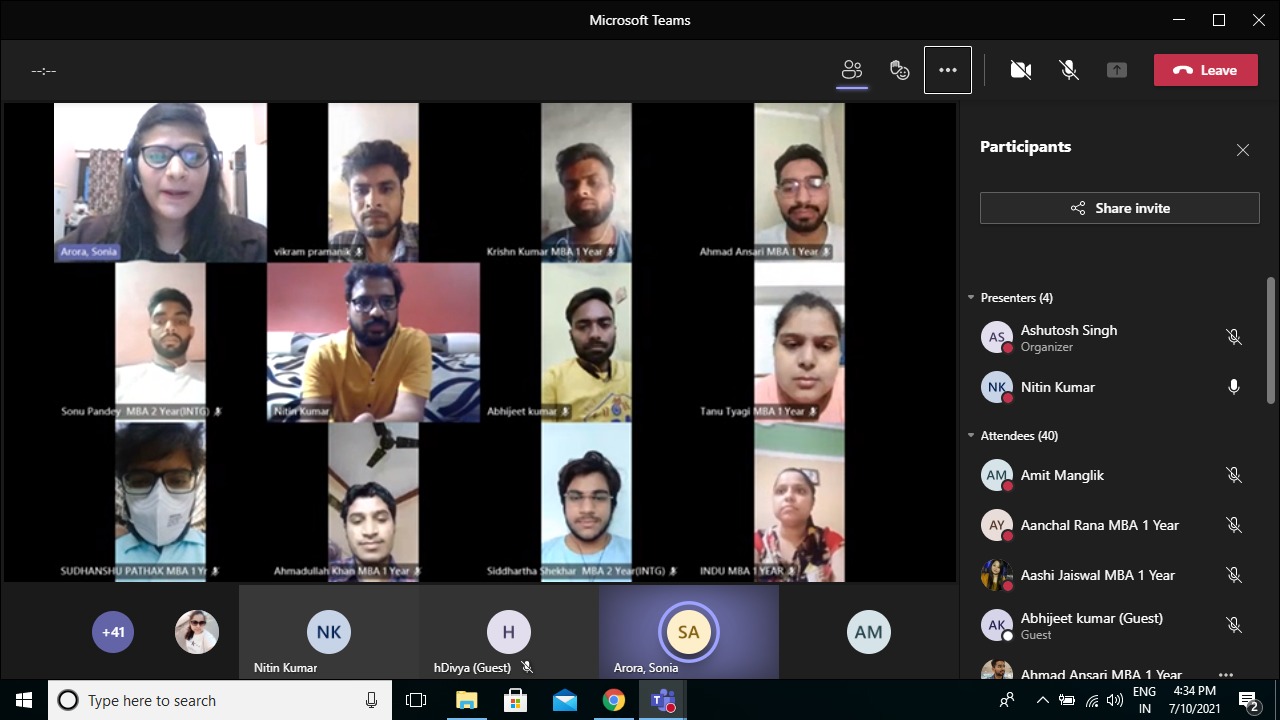Viewport: 1280px width, 720px height.
Task: Select Ashutosh Singh in the participants list
Action: coord(1069,337)
